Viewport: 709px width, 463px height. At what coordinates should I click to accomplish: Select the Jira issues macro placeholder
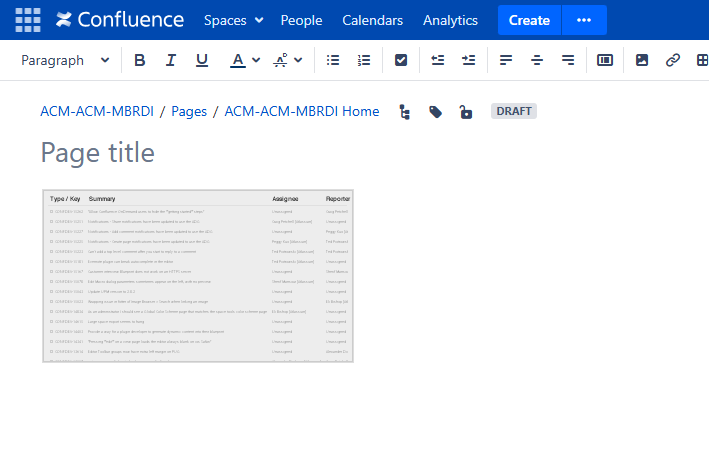[x=198, y=276]
